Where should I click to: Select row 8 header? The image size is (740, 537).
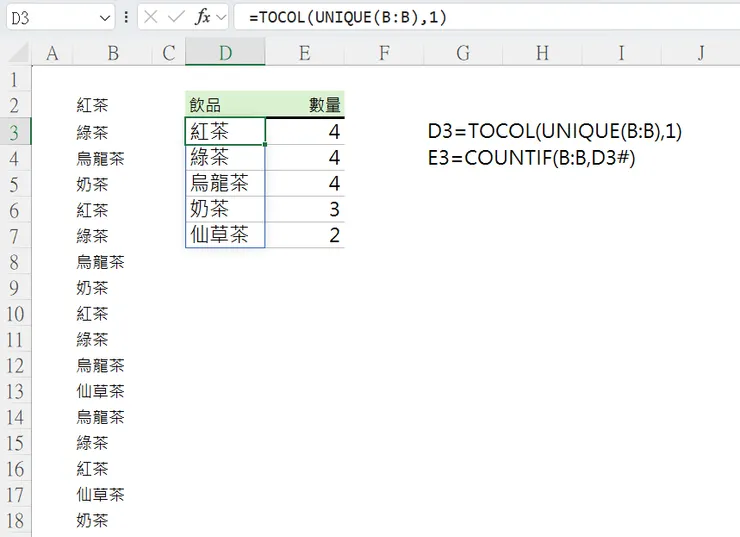point(15,262)
